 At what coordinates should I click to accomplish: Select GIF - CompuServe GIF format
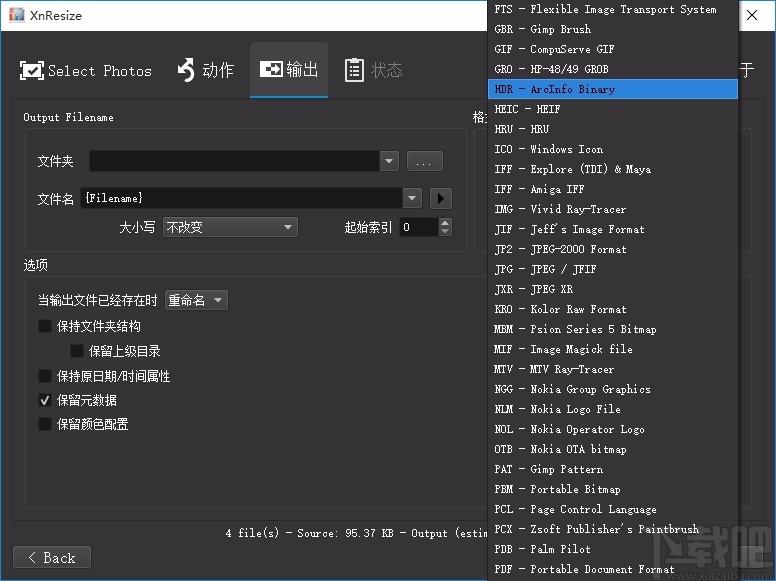613,49
